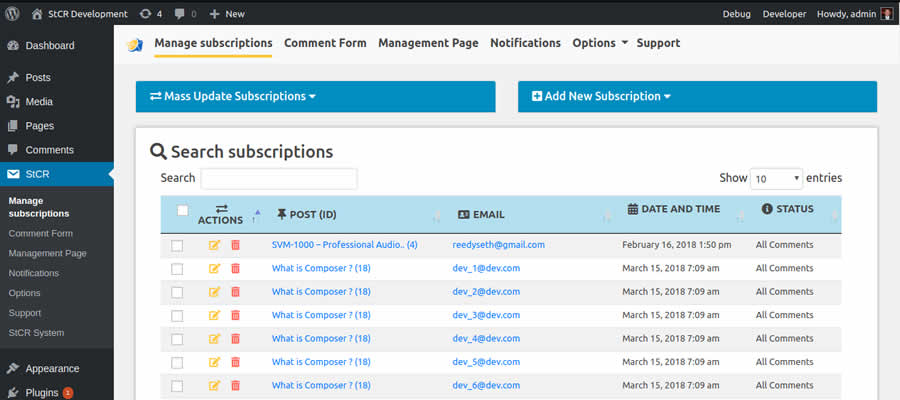Select the checkbox for dev_2@dev.com row
Image resolution: width=900 pixels, height=400 pixels.
(x=177, y=292)
